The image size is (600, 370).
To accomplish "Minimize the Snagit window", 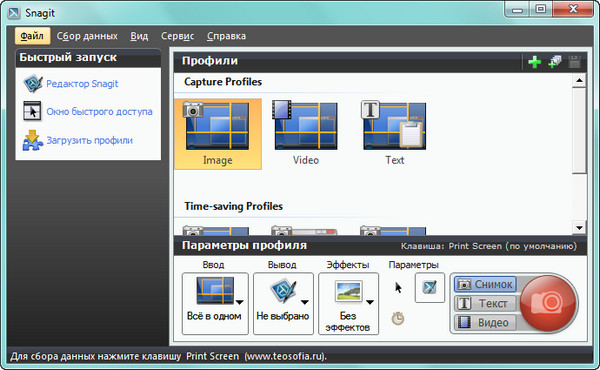I will tap(517, 10).
